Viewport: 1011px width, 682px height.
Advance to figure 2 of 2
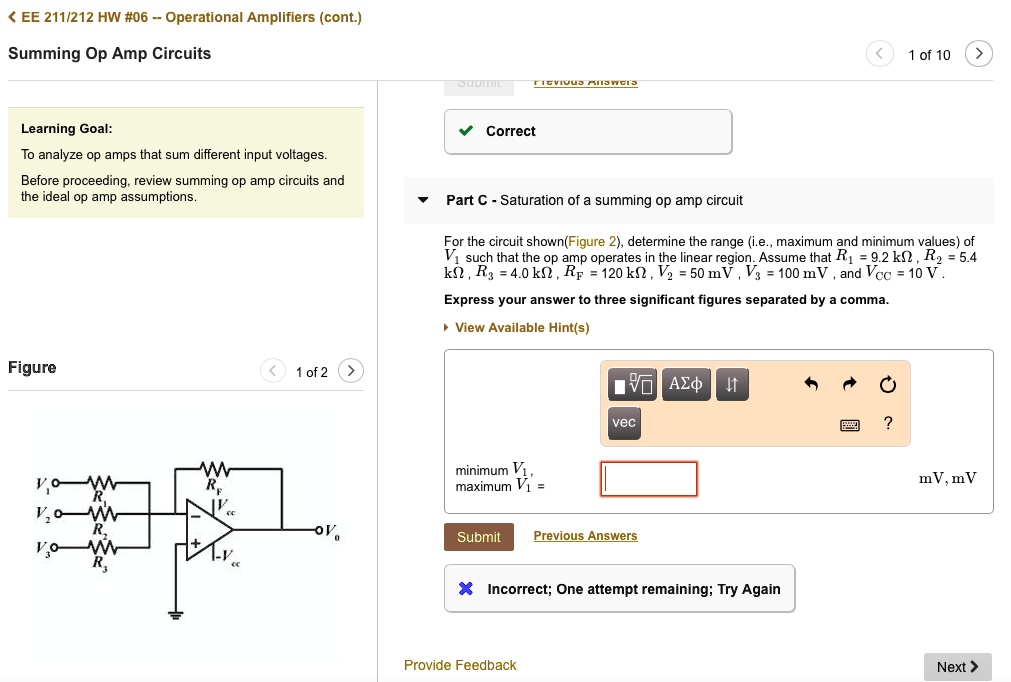tap(351, 370)
